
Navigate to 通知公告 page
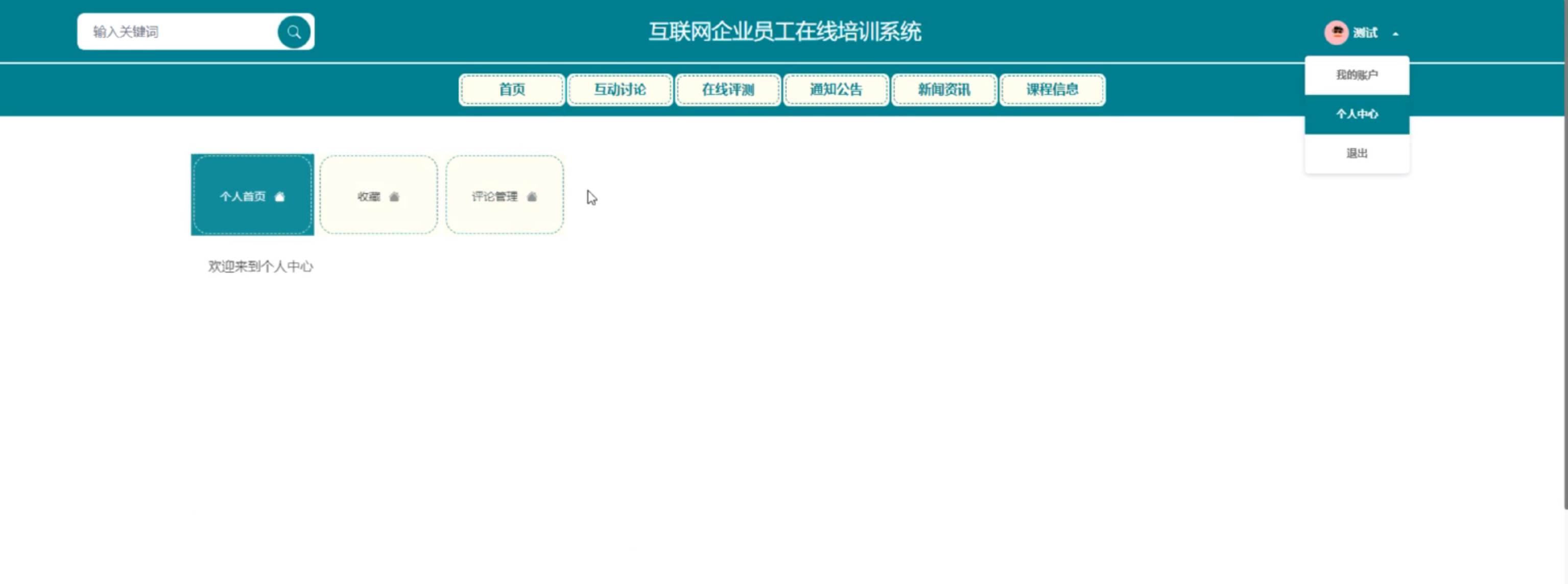pos(836,90)
